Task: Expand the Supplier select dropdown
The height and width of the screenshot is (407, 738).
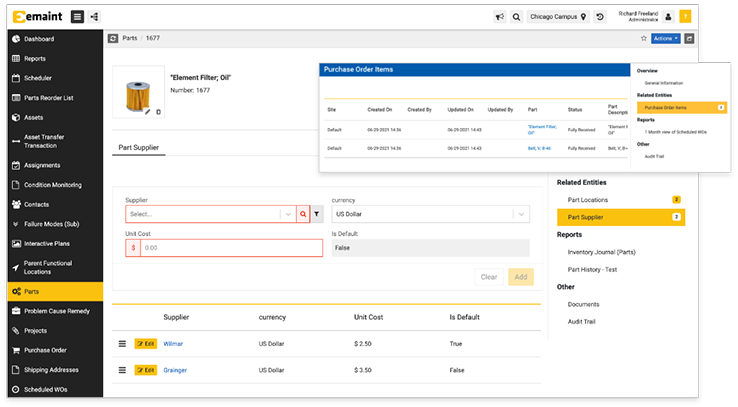Action: 288,214
